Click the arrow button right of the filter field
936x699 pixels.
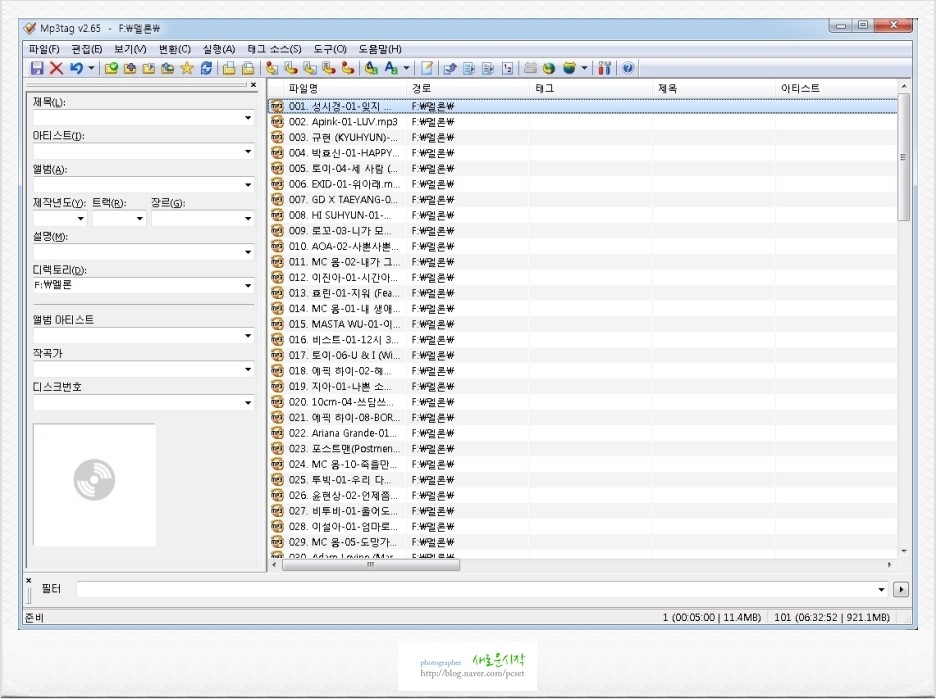coord(900,589)
